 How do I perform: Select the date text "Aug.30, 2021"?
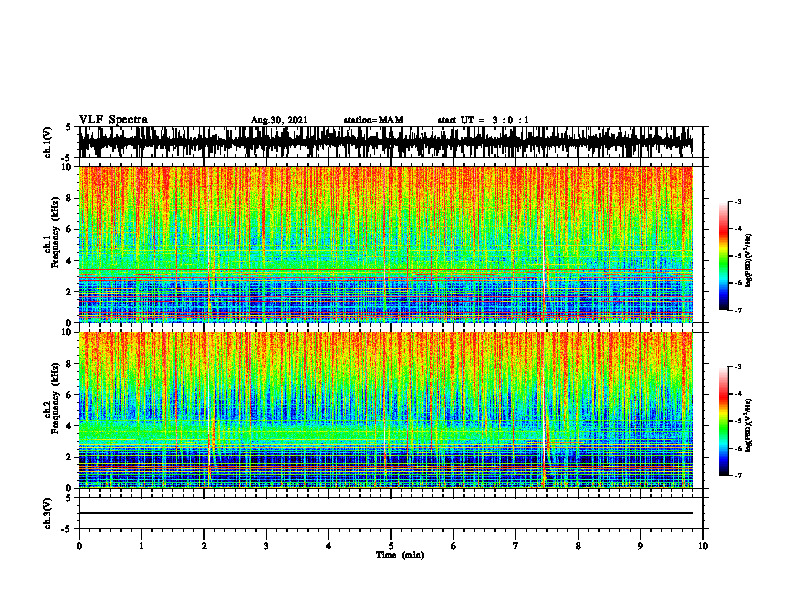click(279, 120)
